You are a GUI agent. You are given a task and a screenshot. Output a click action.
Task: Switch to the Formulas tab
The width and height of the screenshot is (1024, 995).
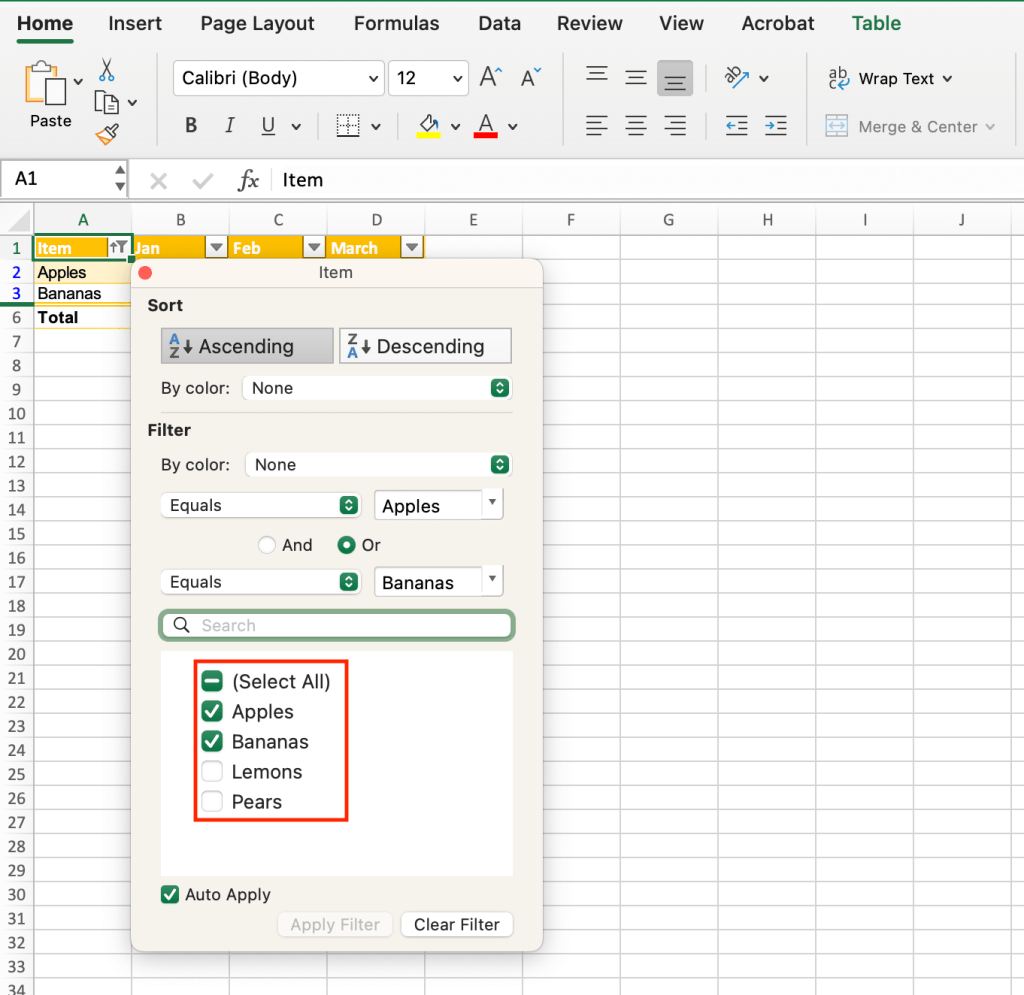[x=396, y=24]
